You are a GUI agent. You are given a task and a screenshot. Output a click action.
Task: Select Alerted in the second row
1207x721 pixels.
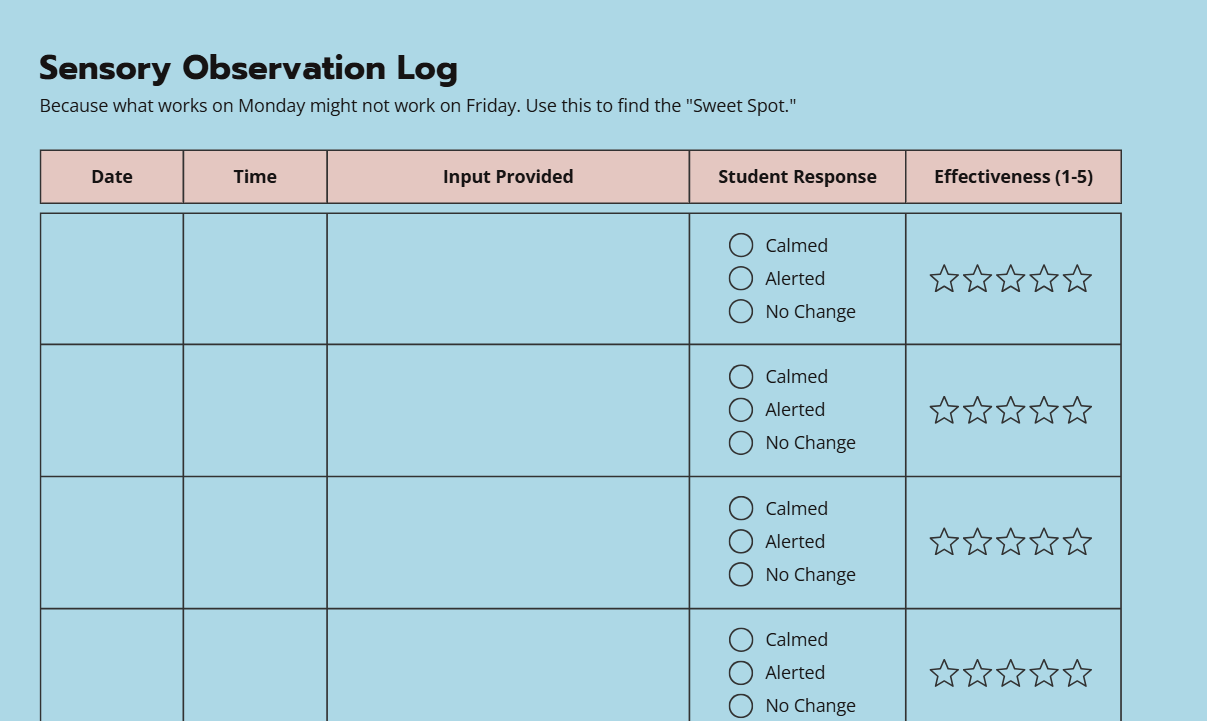click(x=741, y=409)
